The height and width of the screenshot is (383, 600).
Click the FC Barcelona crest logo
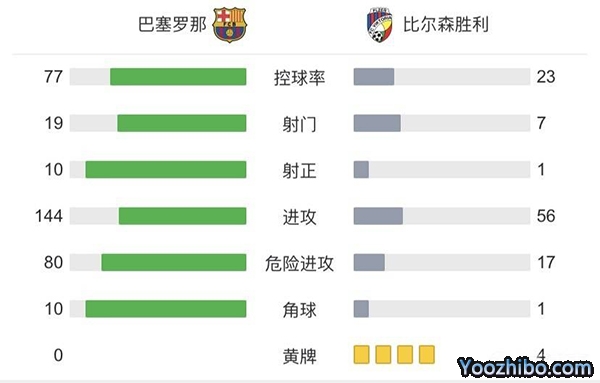229,25
